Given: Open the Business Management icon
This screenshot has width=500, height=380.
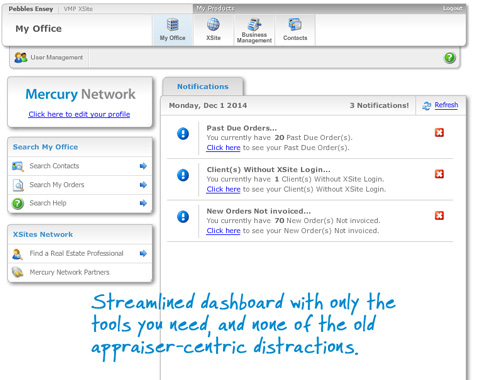Looking at the screenshot, I should 254,24.
